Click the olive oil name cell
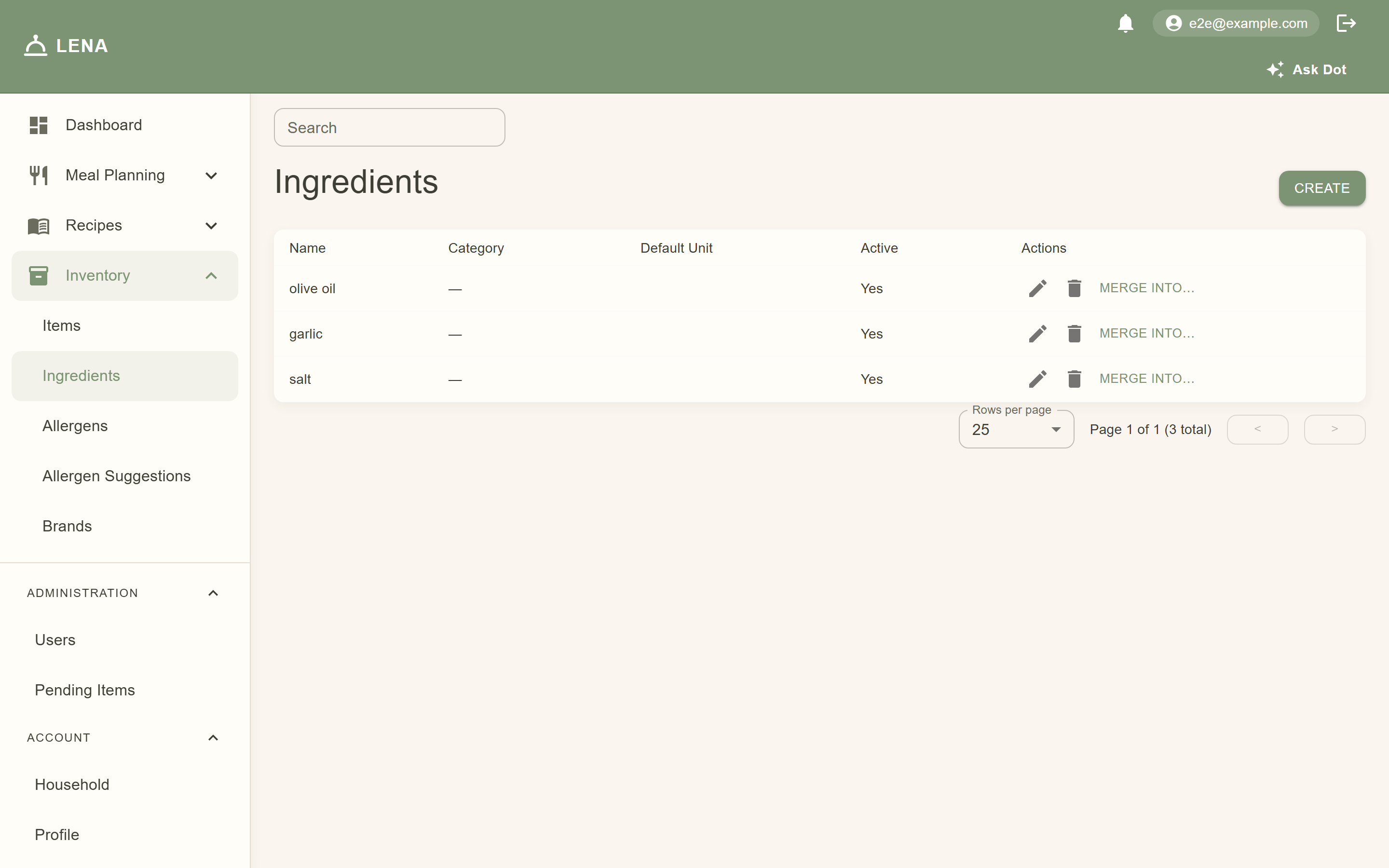Viewport: 1389px width, 868px height. [312, 289]
